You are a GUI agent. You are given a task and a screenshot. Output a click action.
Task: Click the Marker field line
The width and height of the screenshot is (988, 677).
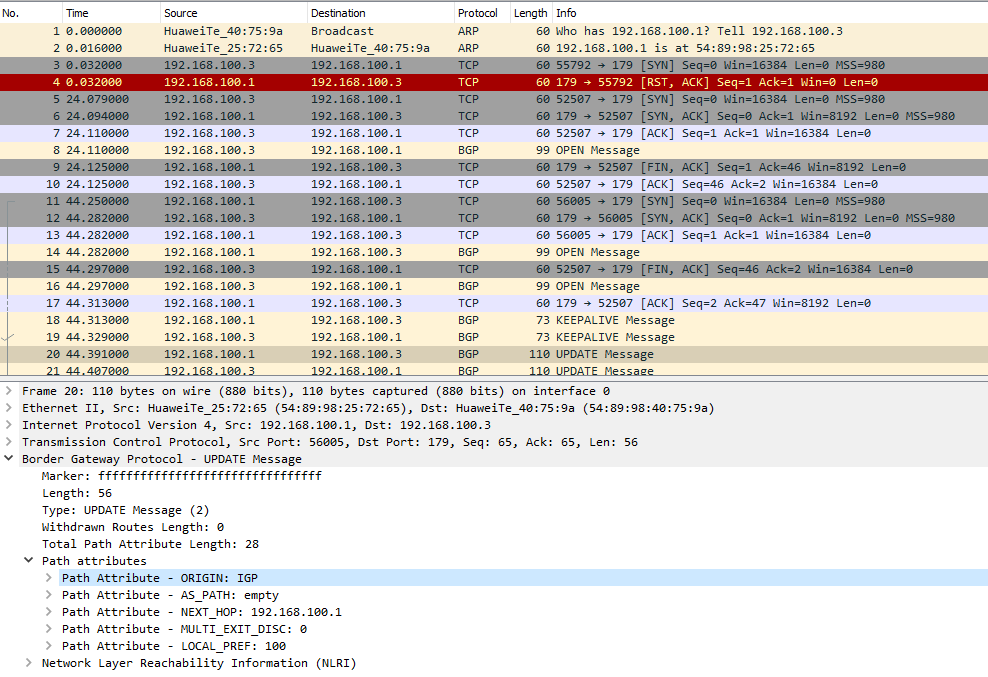coord(181,476)
